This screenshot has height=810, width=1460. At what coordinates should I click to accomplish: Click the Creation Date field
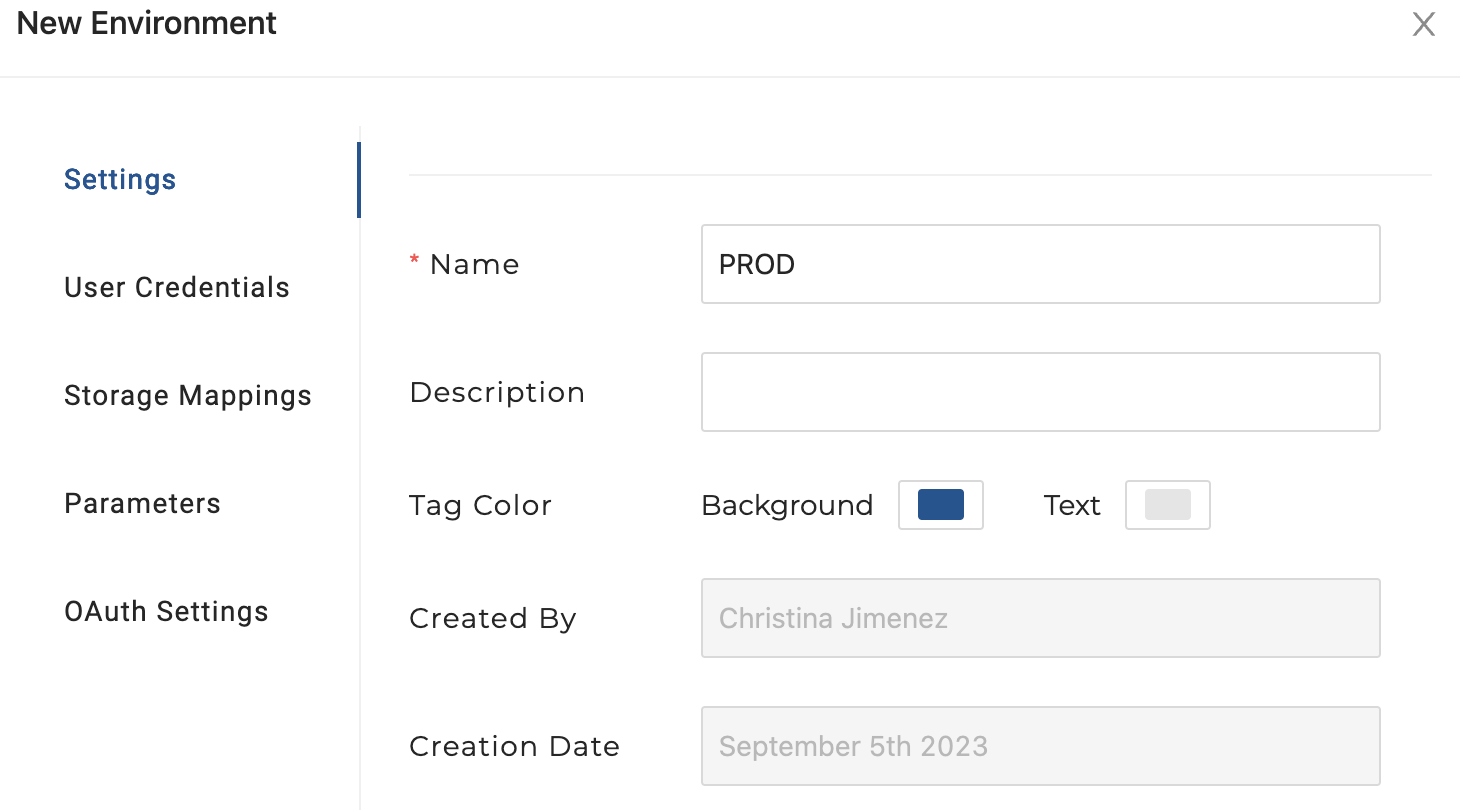tap(1040, 746)
